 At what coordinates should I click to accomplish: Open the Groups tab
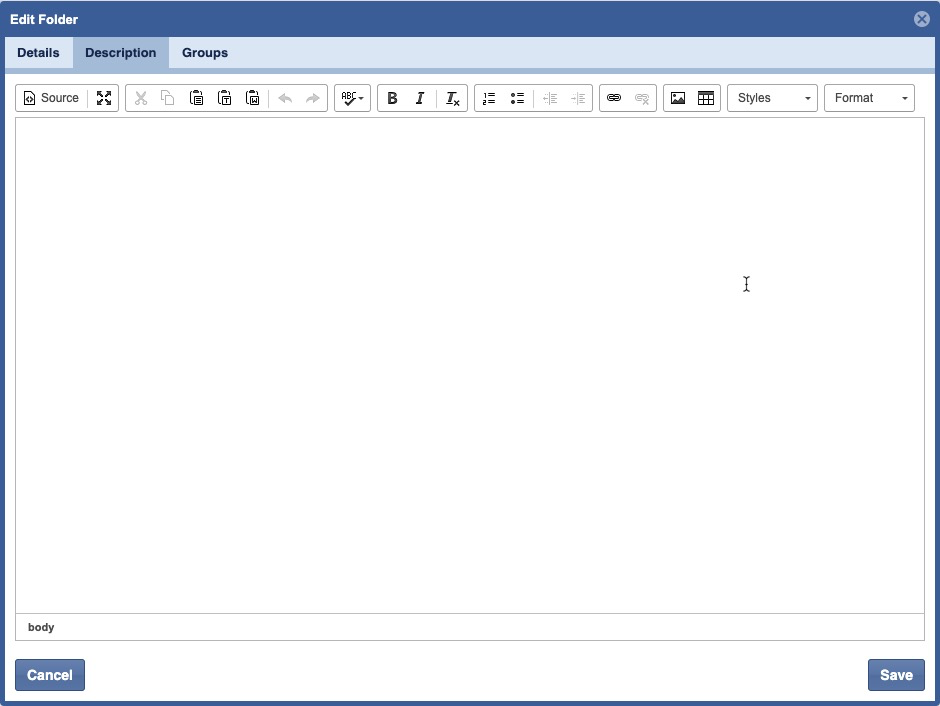click(x=205, y=53)
